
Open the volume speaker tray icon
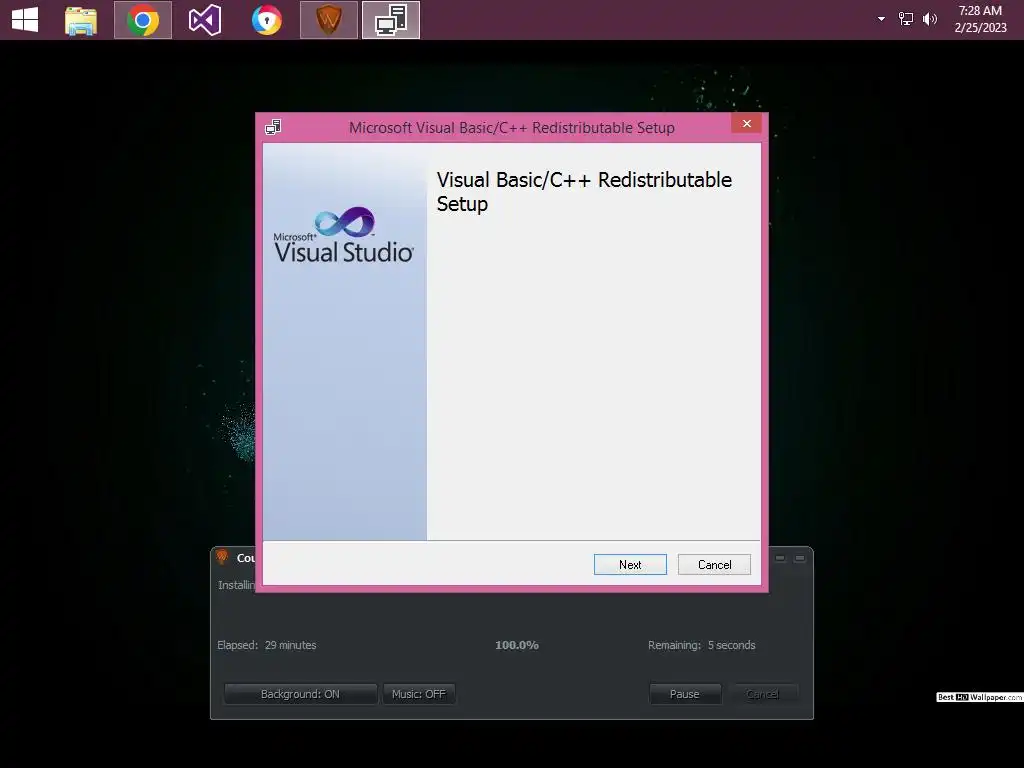pyautogui.click(x=929, y=19)
